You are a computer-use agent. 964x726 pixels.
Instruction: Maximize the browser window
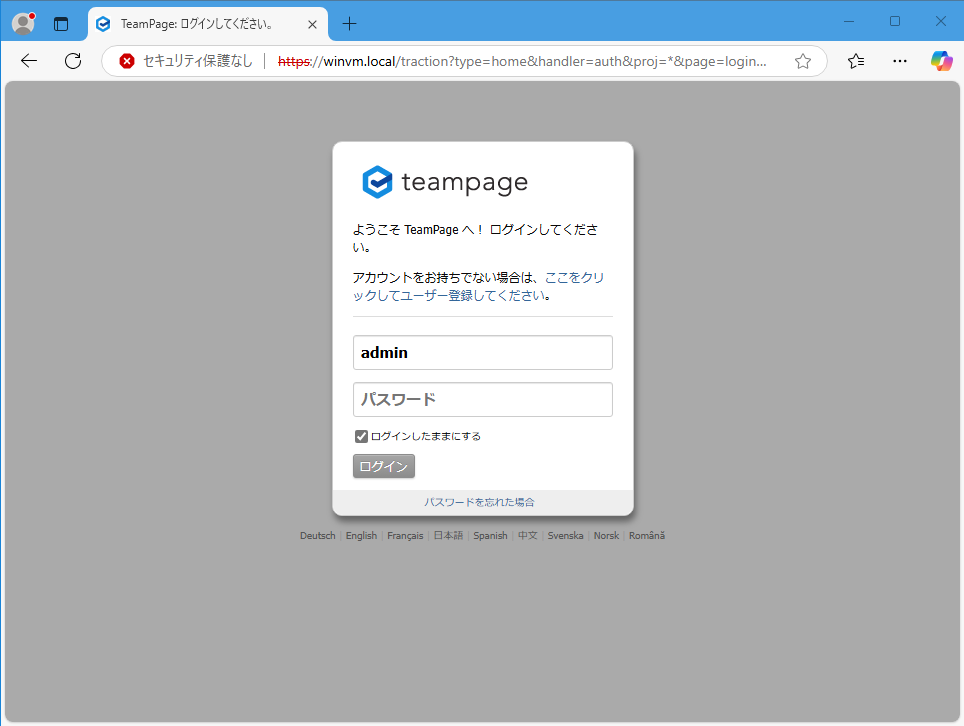click(895, 22)
